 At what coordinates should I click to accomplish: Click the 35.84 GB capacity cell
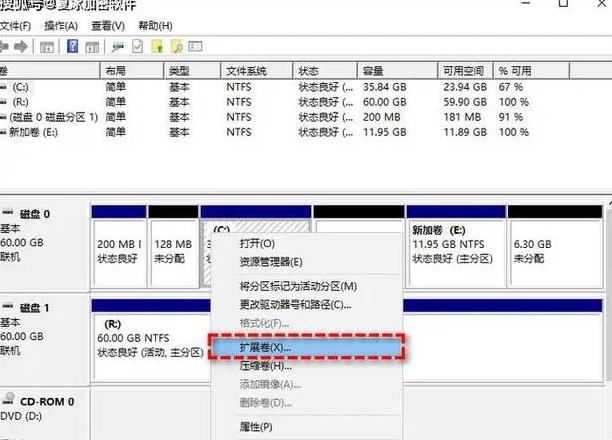pyautogui.click(x=384, y=87)
